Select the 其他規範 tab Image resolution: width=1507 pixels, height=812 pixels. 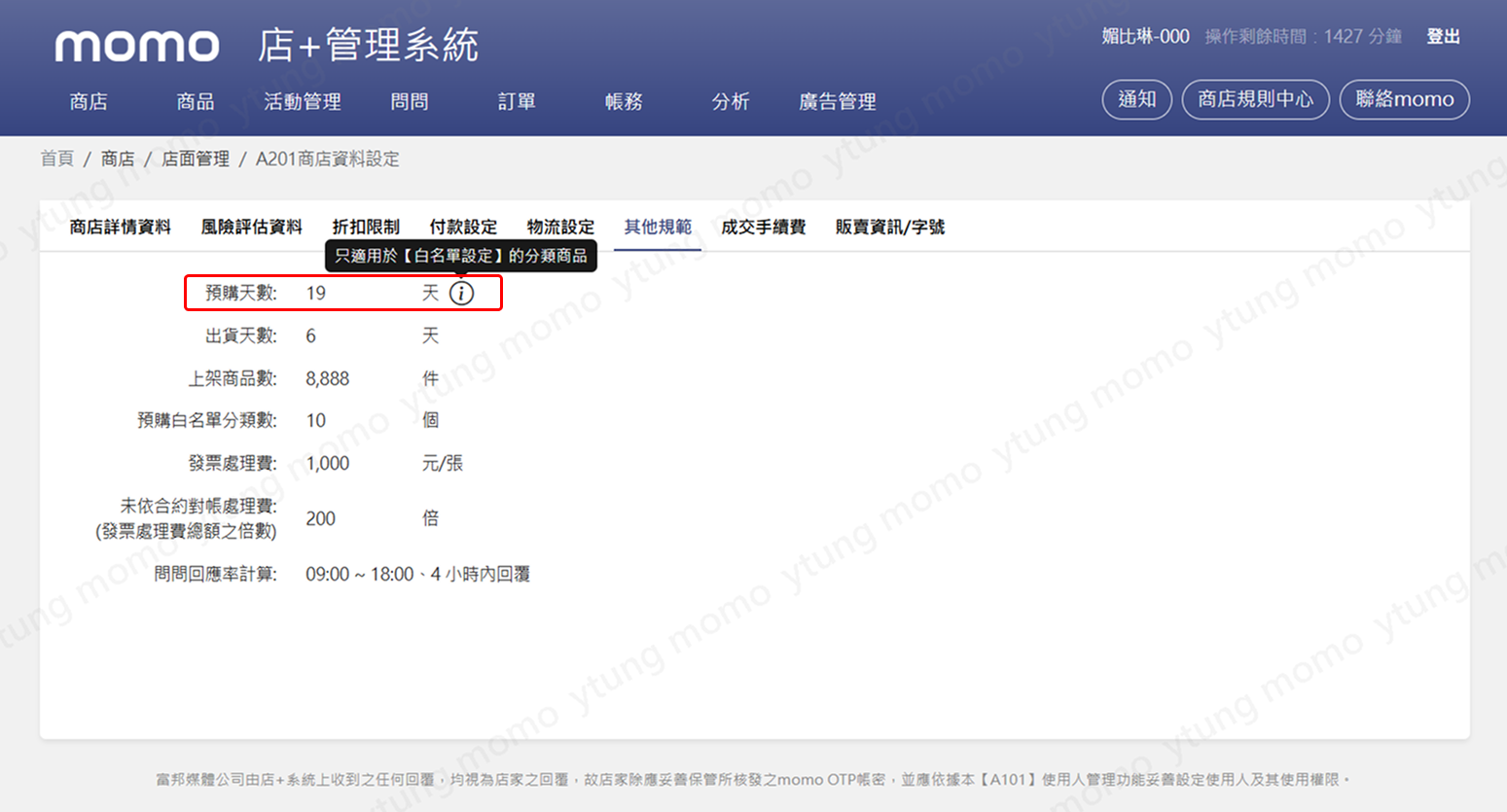(658, 227)
